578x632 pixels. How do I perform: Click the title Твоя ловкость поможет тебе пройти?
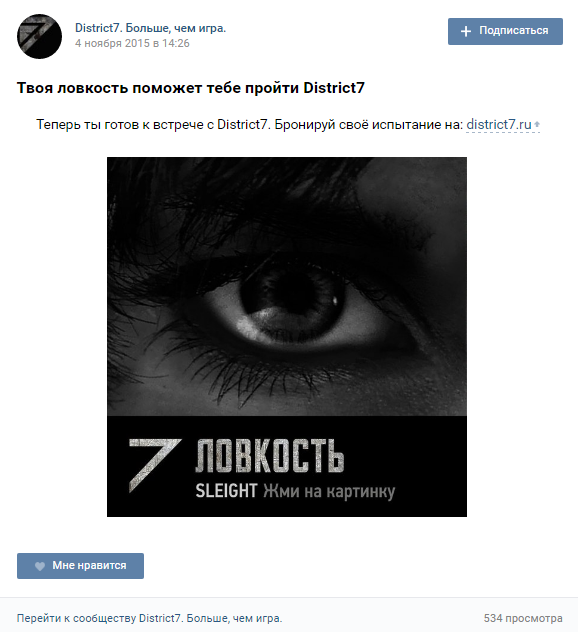pyautogui.click(x=159, y=87)
